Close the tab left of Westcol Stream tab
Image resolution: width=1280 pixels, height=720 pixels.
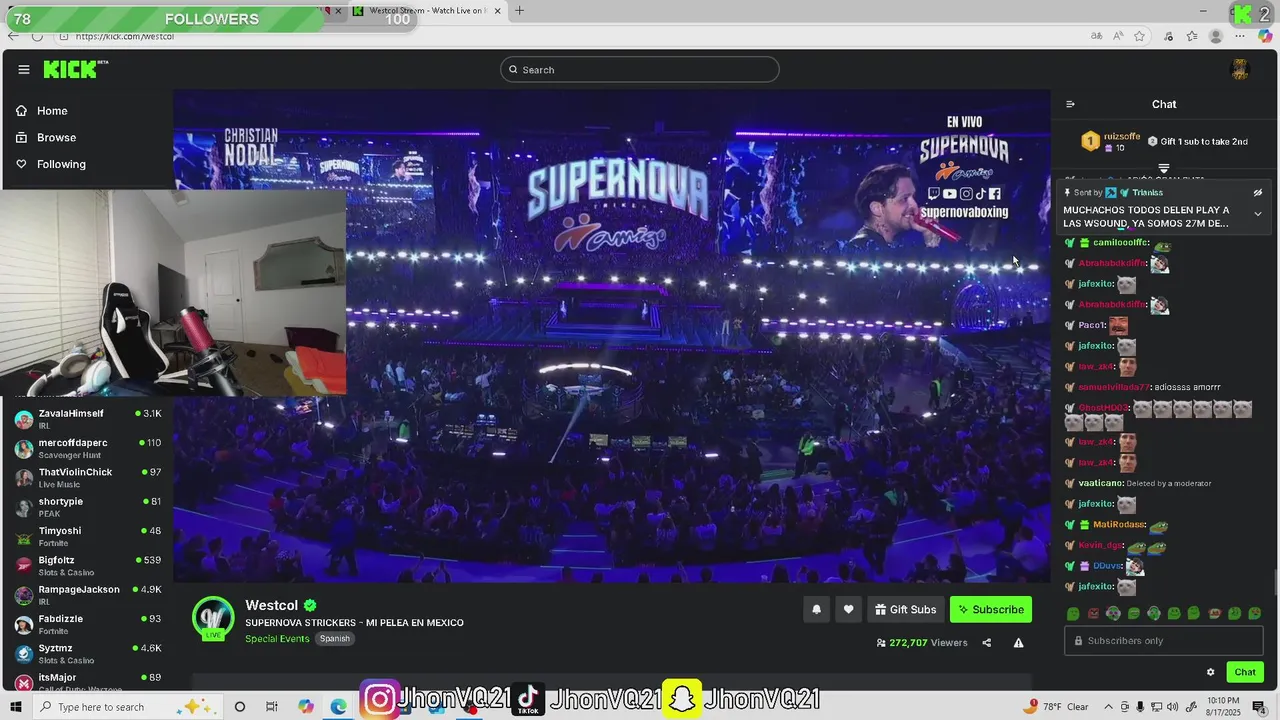[338, 11]
